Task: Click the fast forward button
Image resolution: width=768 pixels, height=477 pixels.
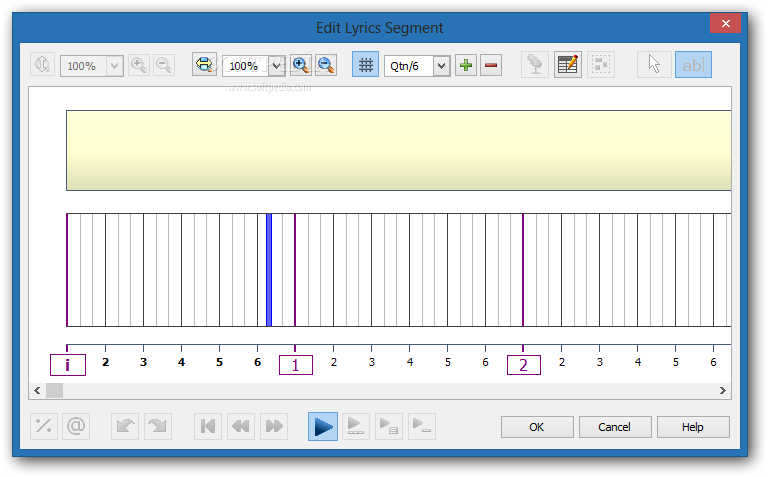Action: (274, 426)
